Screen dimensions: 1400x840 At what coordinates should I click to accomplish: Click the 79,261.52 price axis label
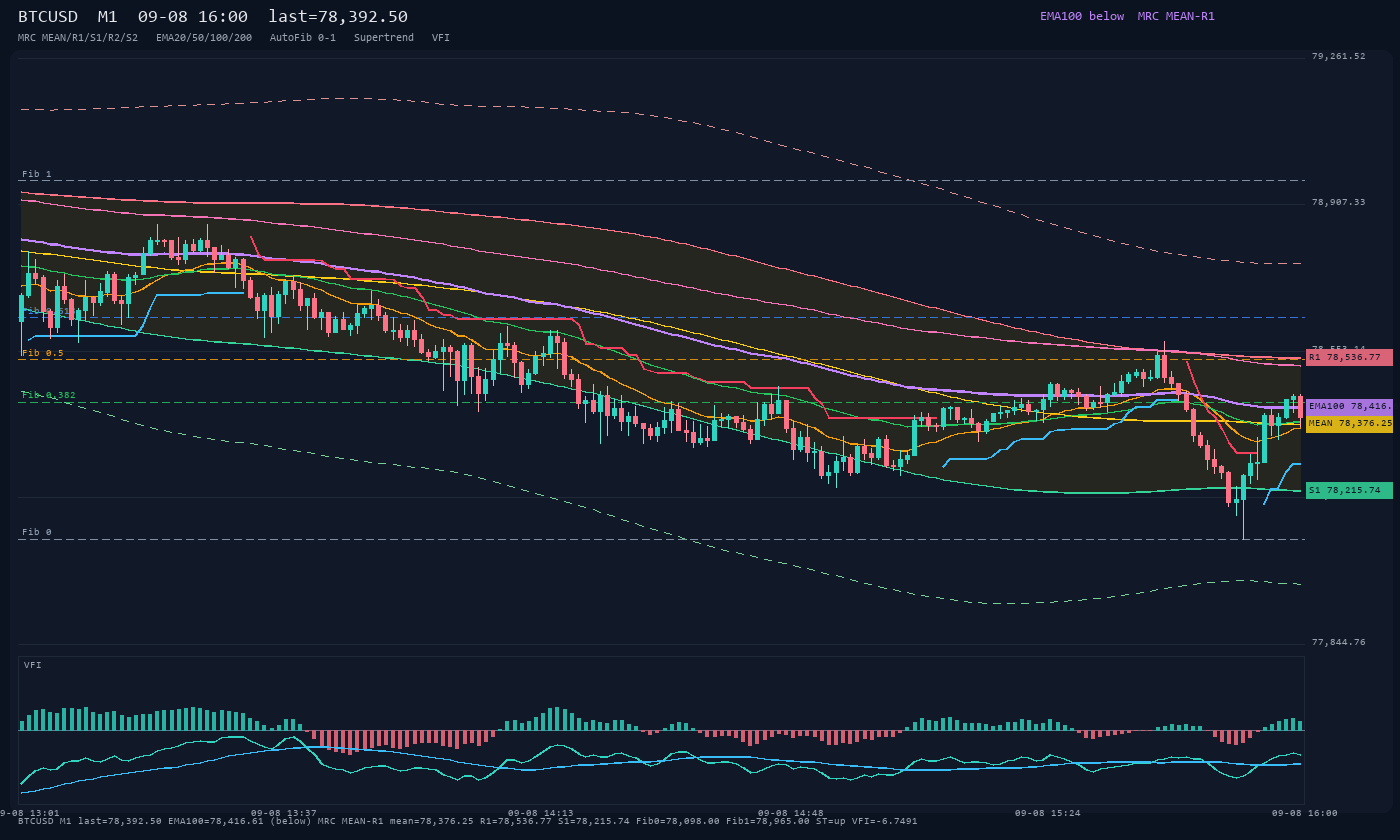[x=1338, y=56]
